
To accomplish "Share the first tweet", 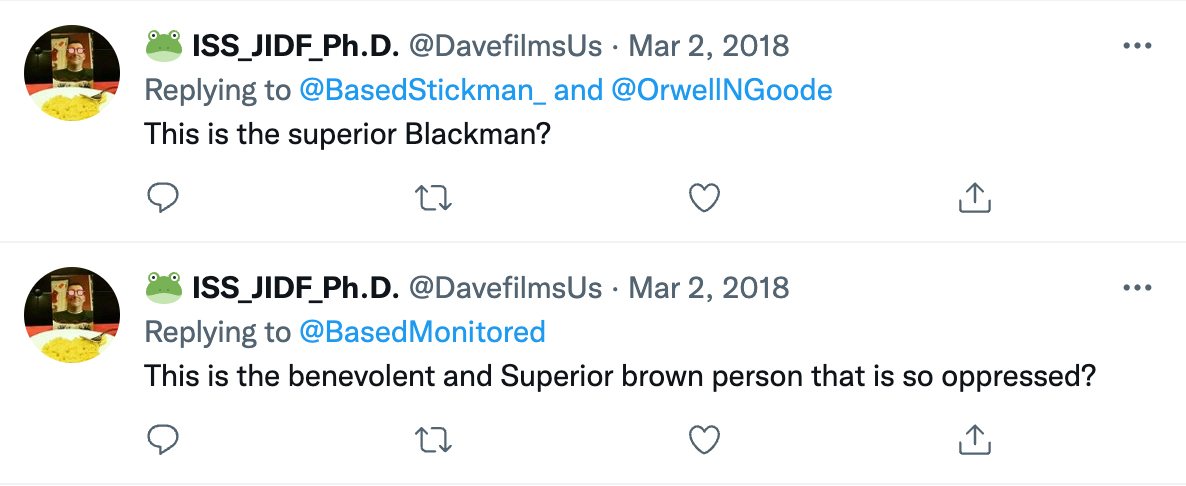I will 975,198.
